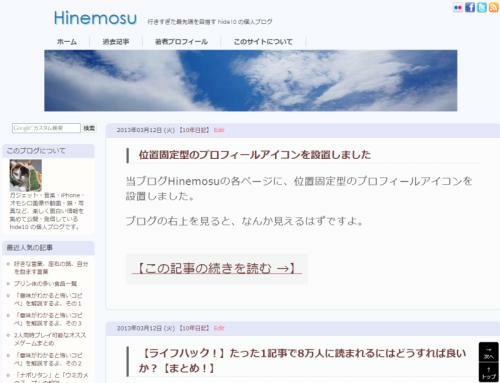
Task: Click first post's 2013年 date text
Action: pyautogui.click(x=145, y=130)
